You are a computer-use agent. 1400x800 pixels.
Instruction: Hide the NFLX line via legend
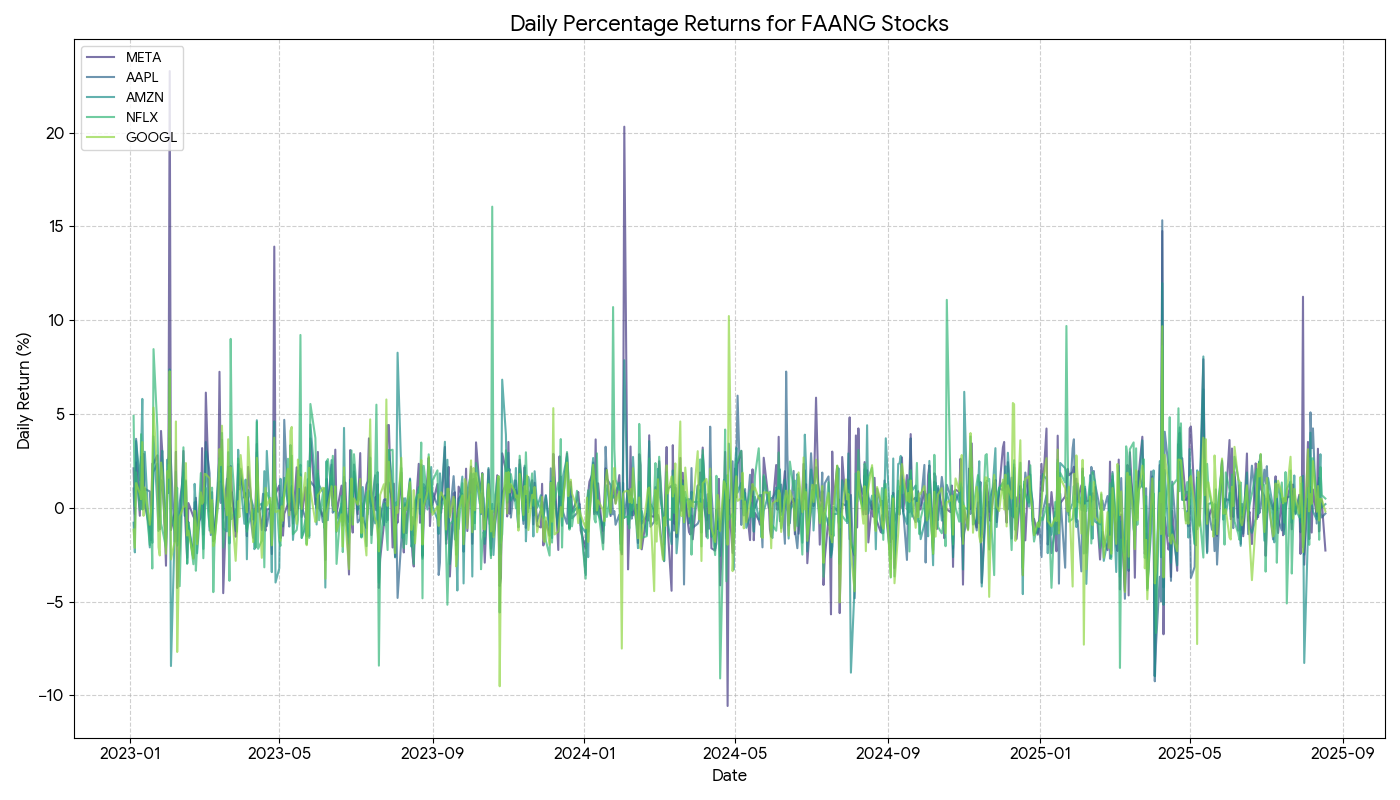142,118
